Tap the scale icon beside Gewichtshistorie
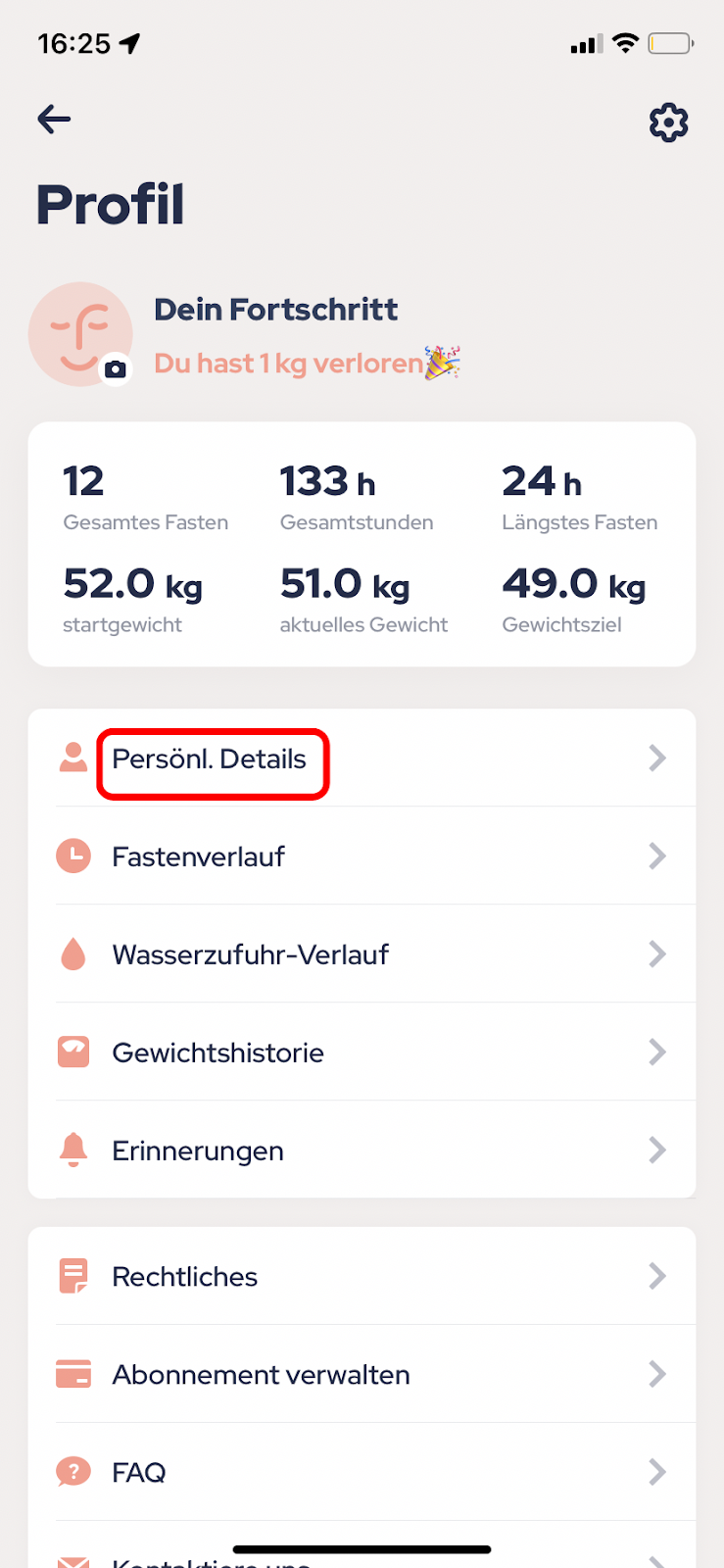The width and height of the screenshot is (724, 1568). point(73,1052)
